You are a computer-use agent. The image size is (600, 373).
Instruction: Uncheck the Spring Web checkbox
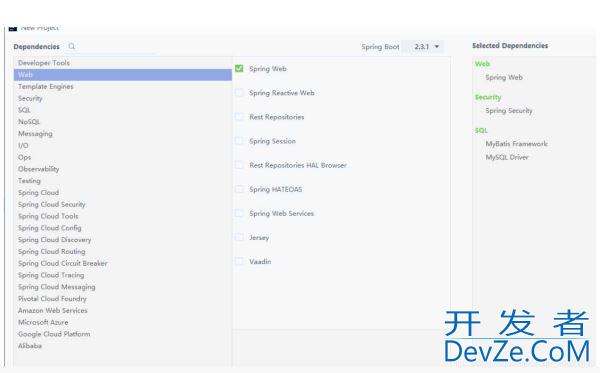click(239, 68)
